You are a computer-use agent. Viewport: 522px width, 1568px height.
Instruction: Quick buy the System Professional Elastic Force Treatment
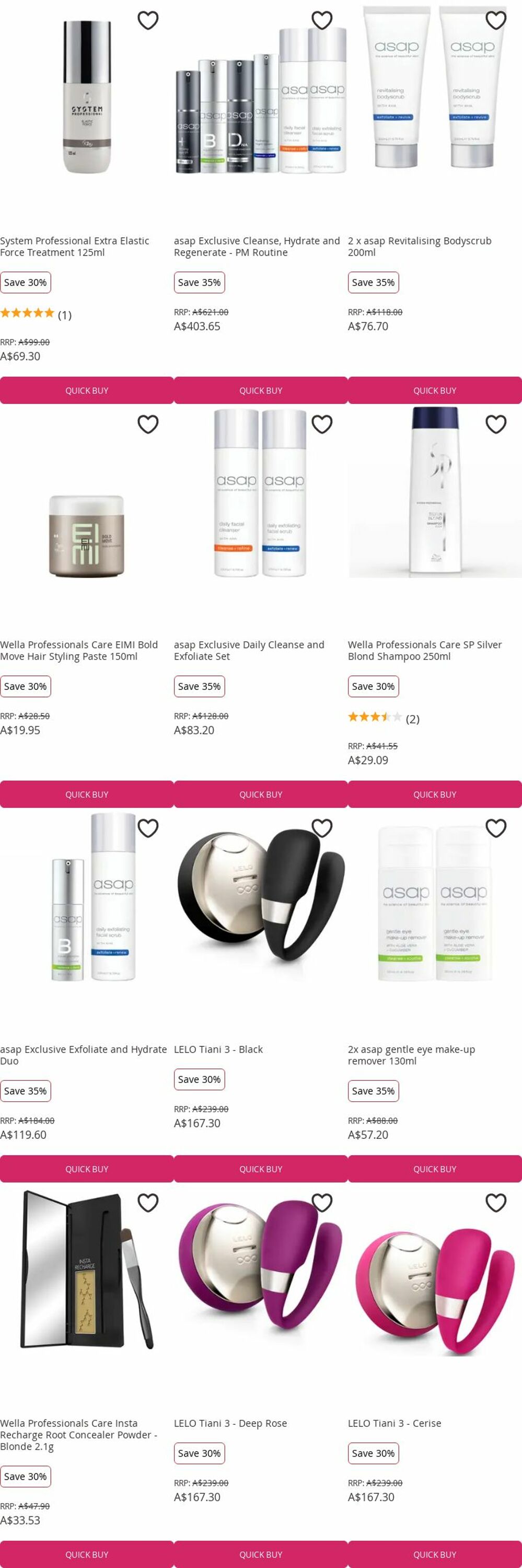87,390
